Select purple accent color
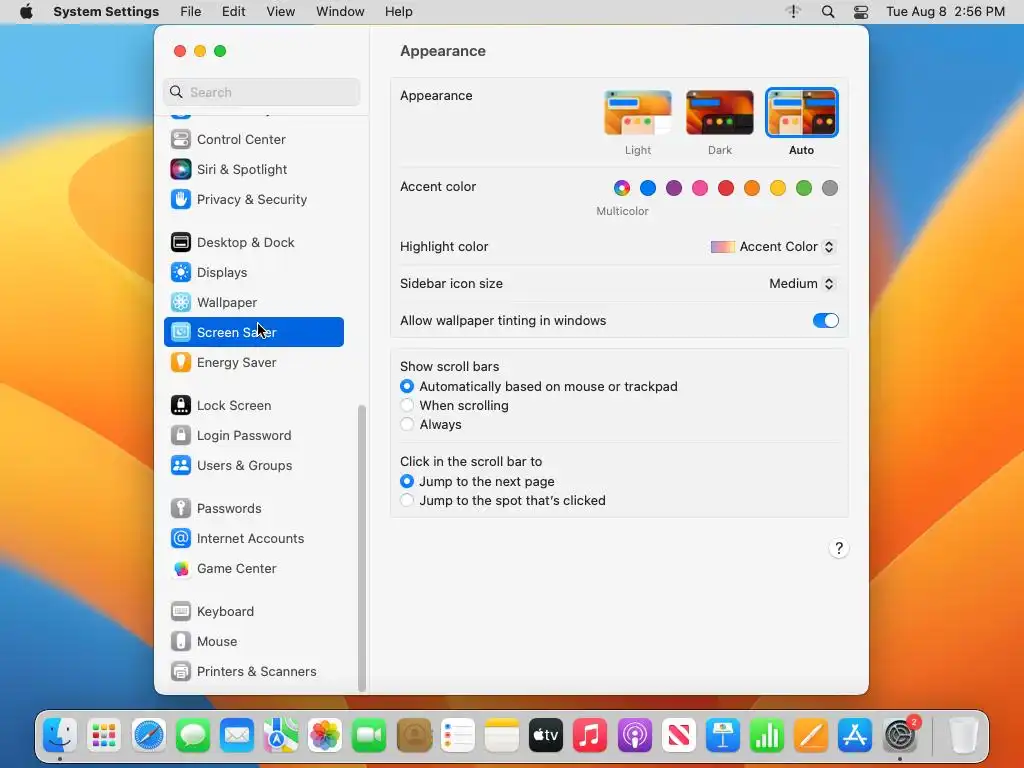 coord(674,188)
